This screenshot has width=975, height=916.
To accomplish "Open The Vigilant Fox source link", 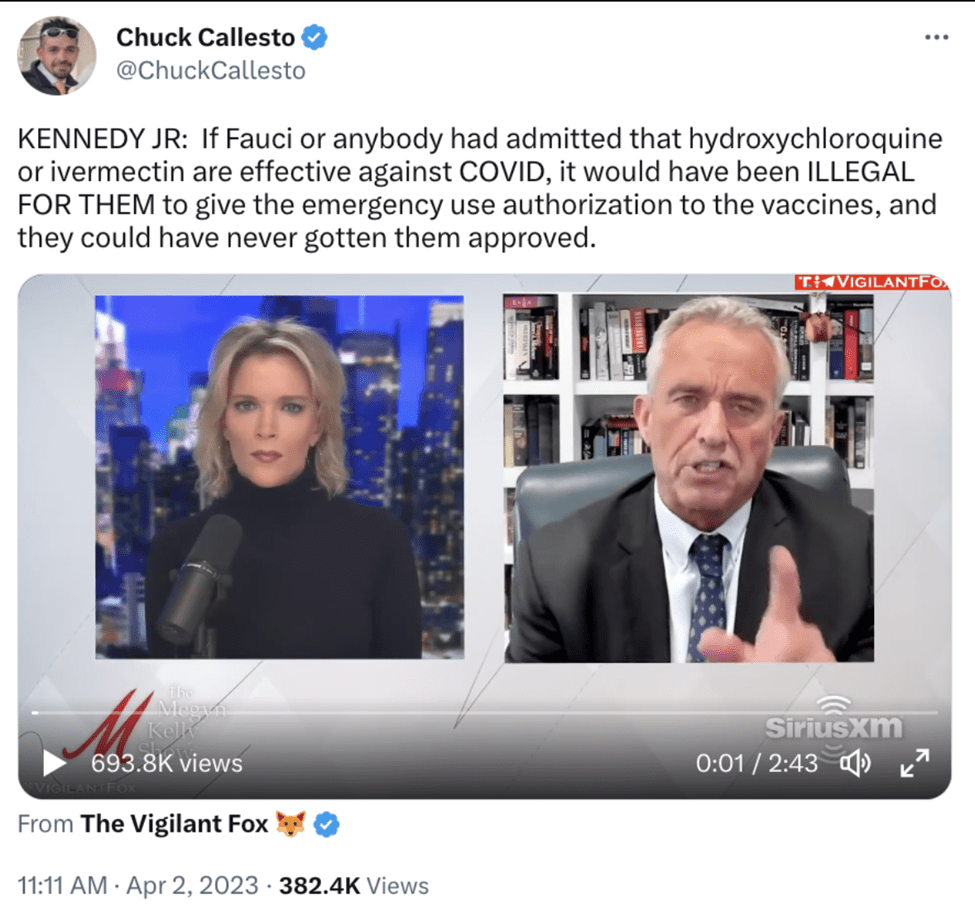I will click(173, 823).
